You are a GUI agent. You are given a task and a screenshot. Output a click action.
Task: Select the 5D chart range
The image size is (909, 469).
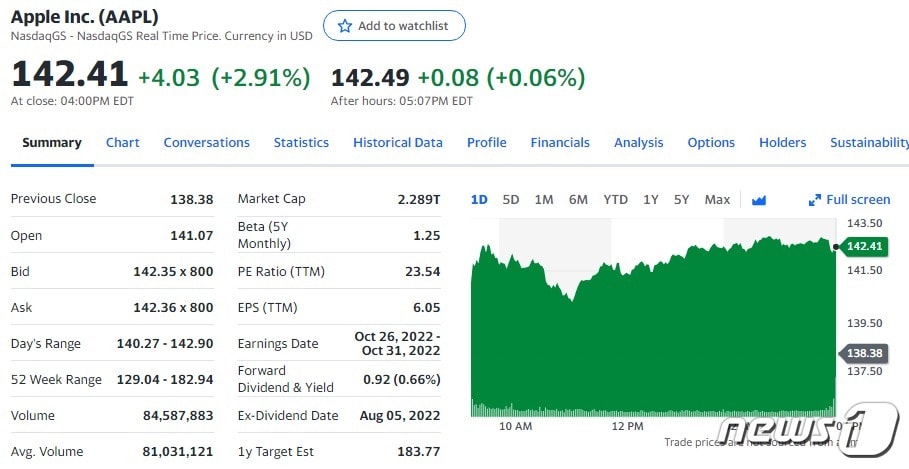coord(511,200)
